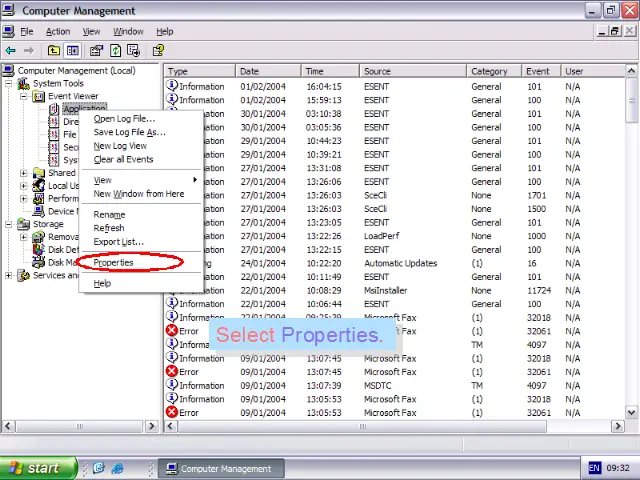
Task: Open the File menu
Action: point(27,31)
